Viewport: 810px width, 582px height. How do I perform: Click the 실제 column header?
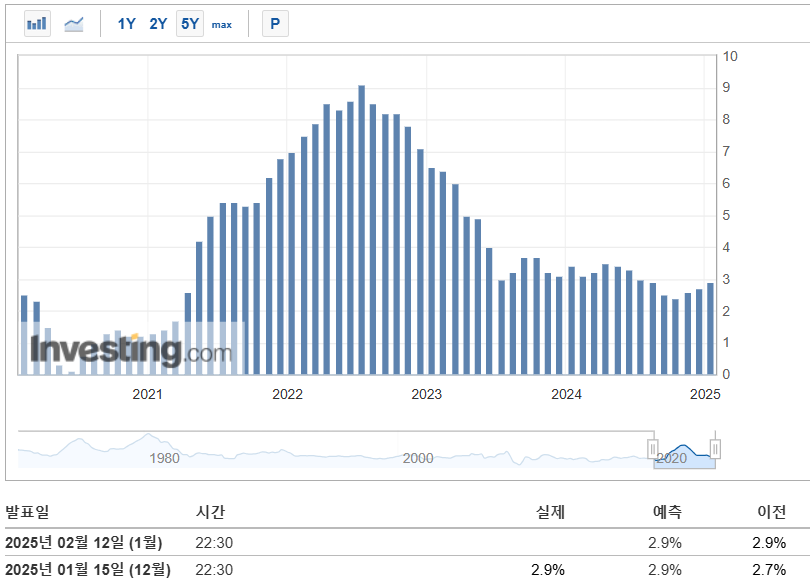pos(550,511)
